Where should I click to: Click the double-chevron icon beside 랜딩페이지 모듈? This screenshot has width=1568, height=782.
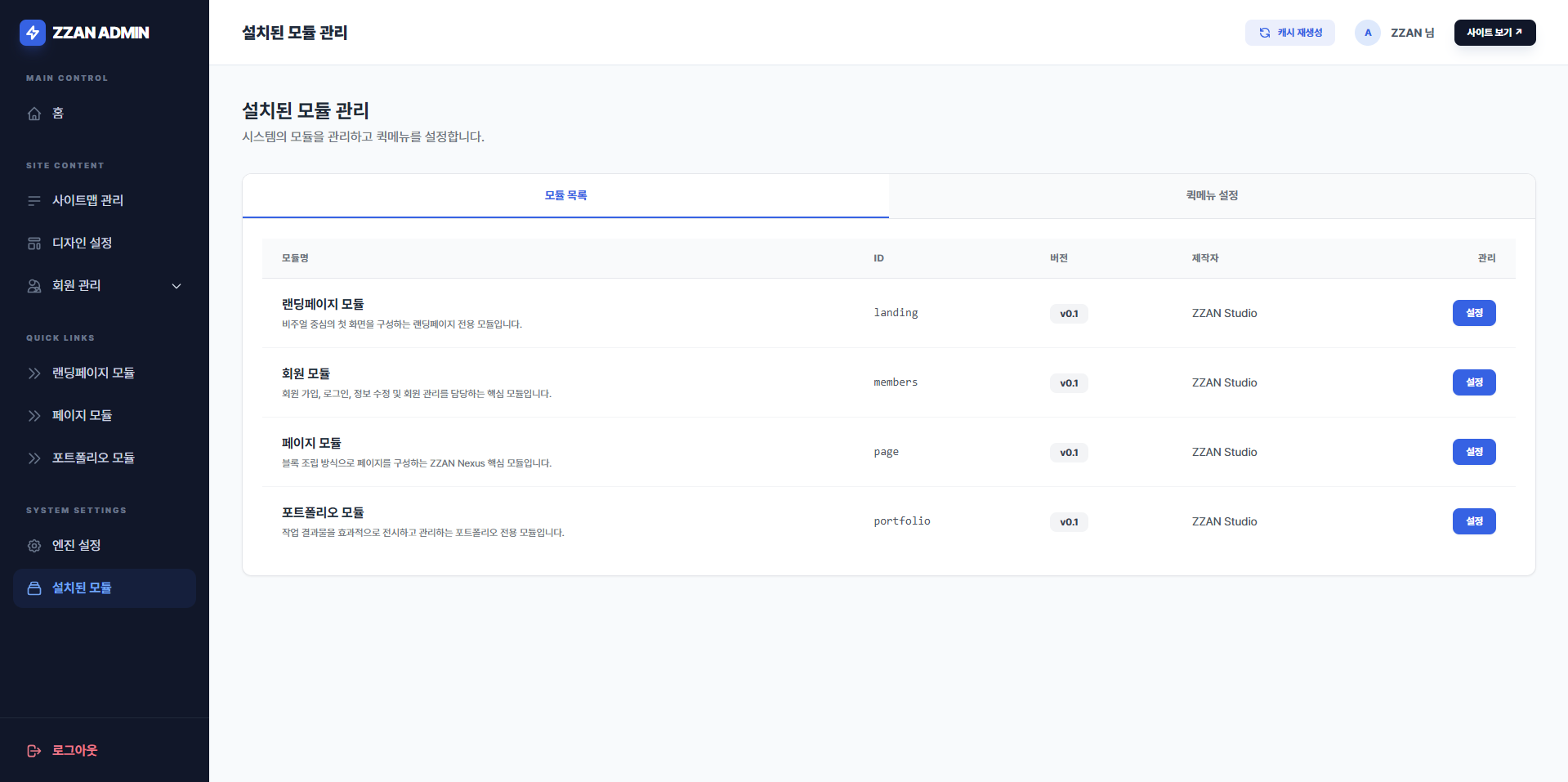pos(34,373)
